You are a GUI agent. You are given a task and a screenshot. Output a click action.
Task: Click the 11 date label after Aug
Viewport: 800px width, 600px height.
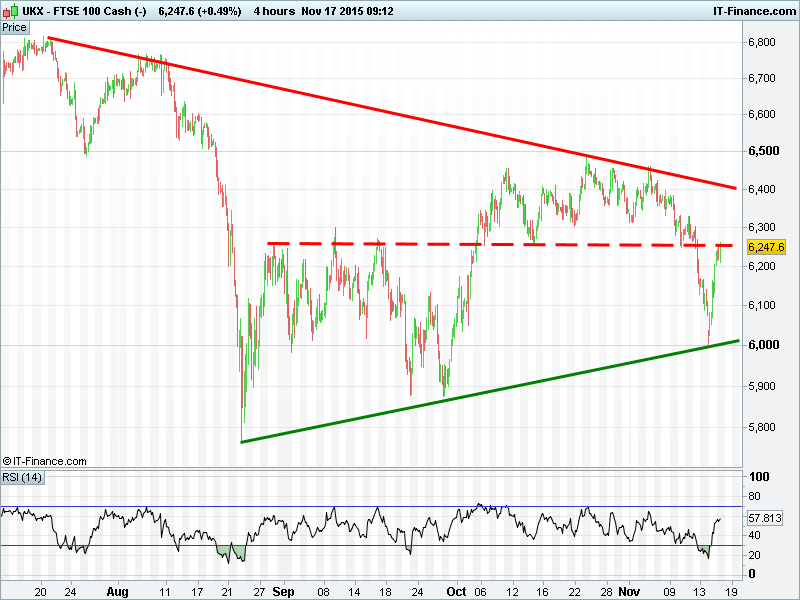[165, 592]
